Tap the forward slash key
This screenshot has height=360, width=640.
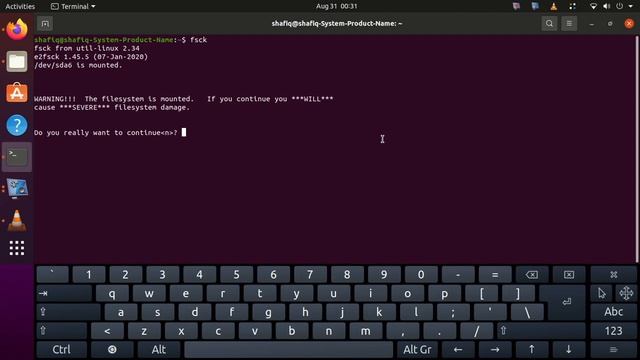pyautogui.click(x=476, y=331)
